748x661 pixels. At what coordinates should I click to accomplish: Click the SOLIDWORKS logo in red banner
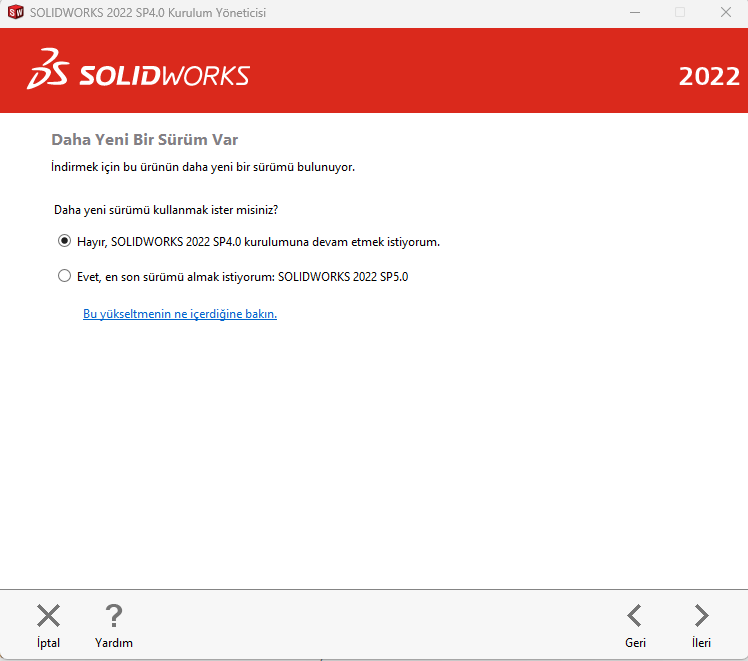(138, 69)
